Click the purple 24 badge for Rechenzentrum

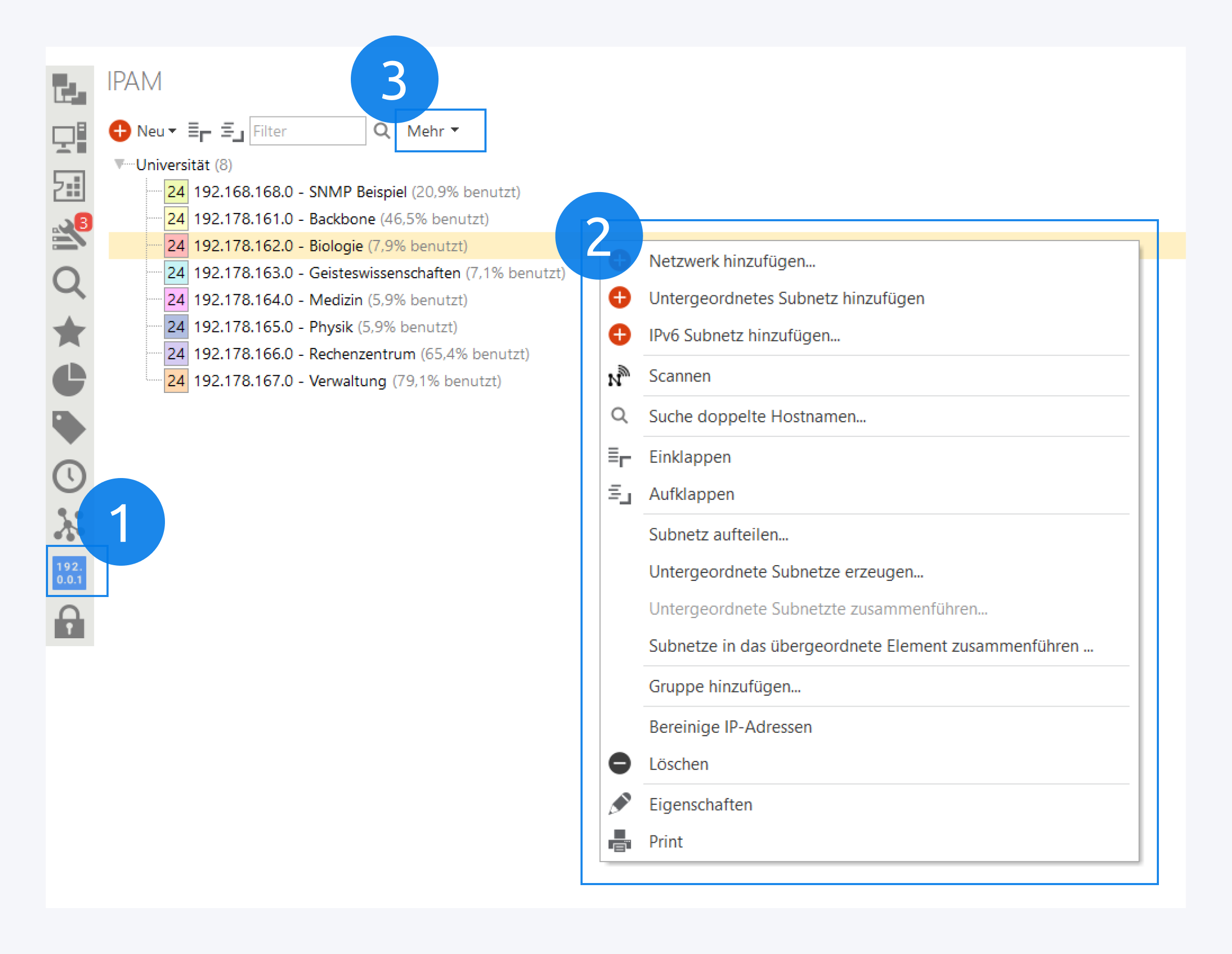(x=176, y=354)
